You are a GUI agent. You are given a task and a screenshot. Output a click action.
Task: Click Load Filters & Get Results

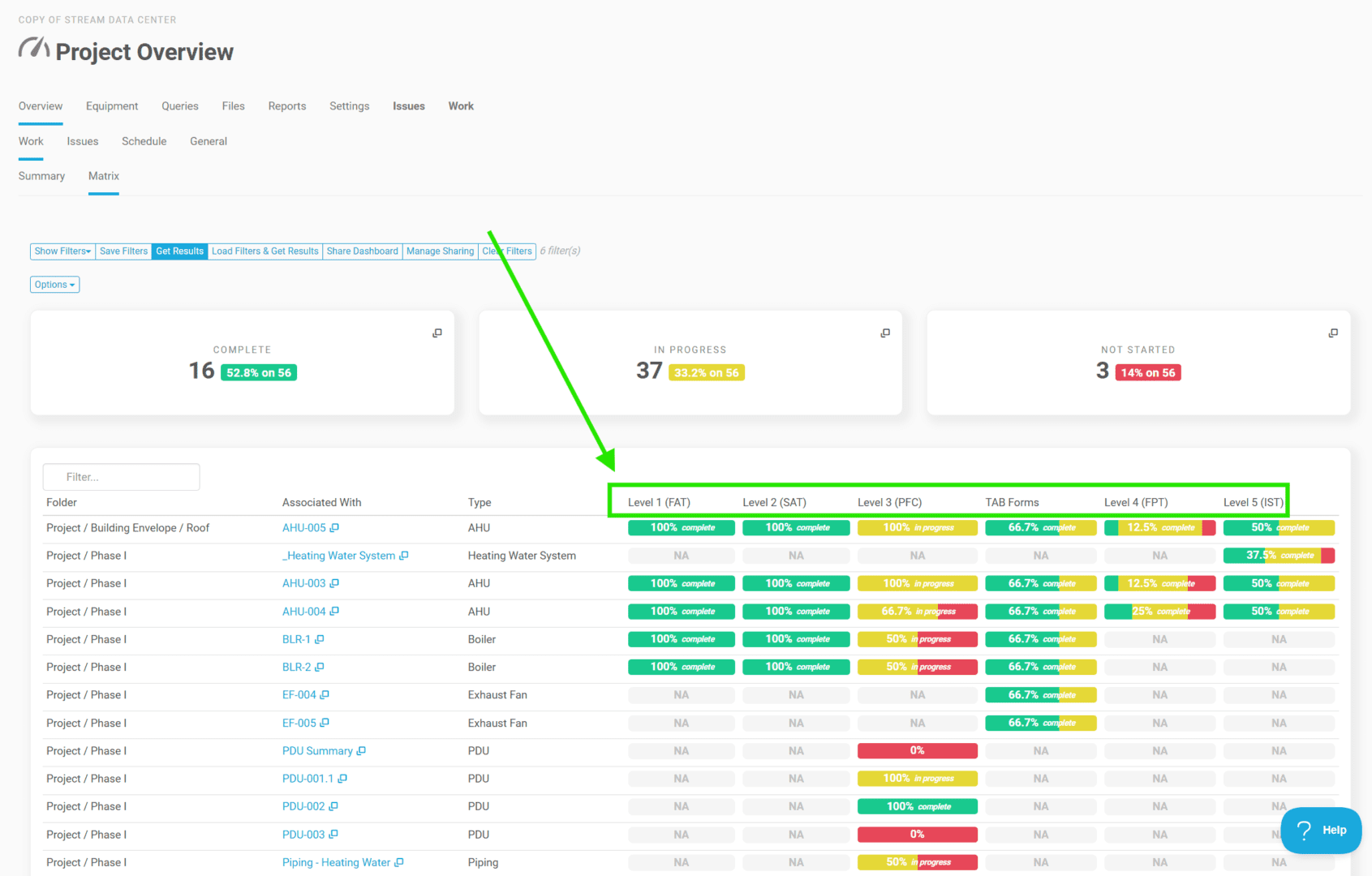click(265, 251)
